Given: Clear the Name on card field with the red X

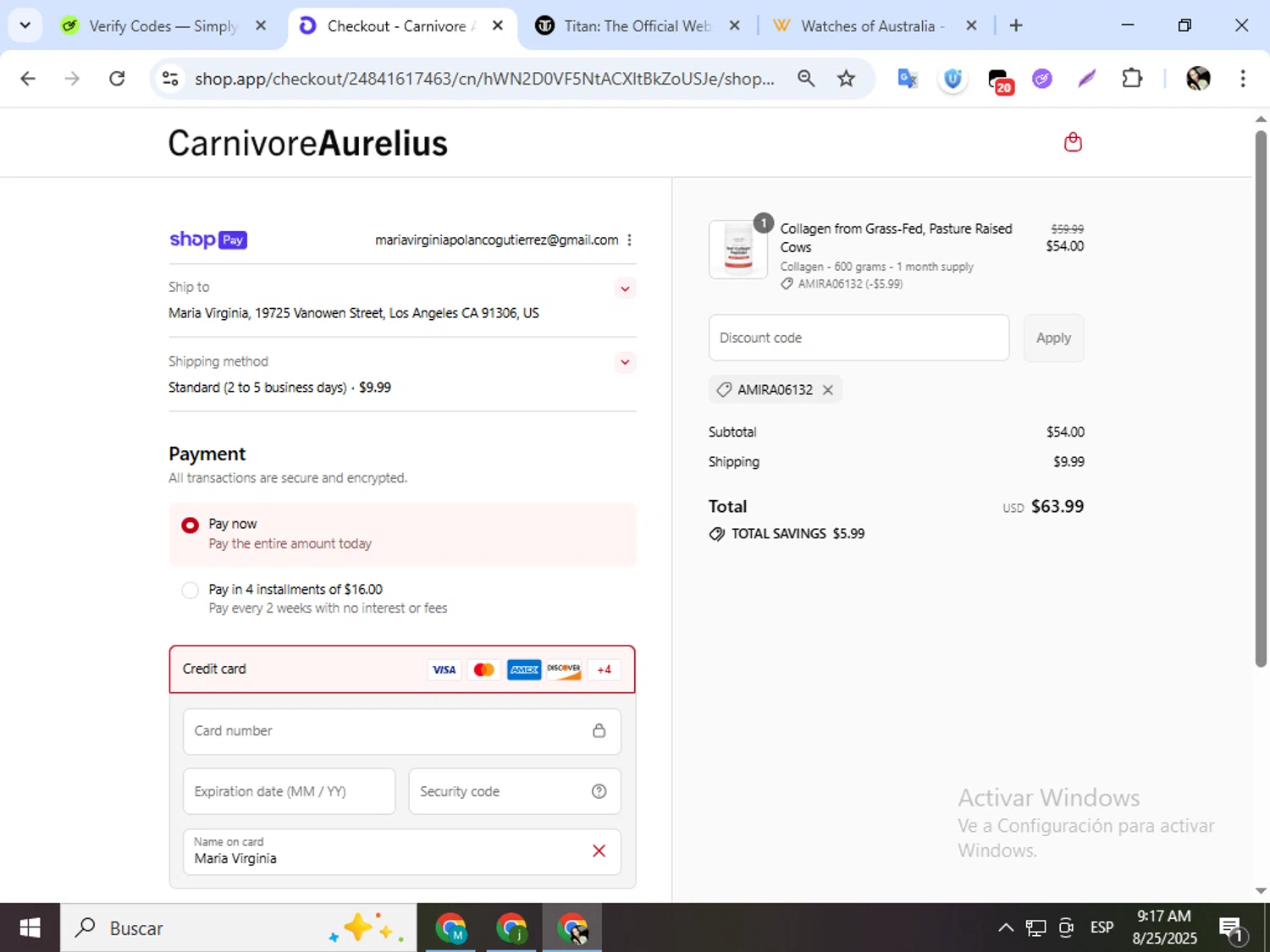Looking at the screenshot, I should pos(599,850).
